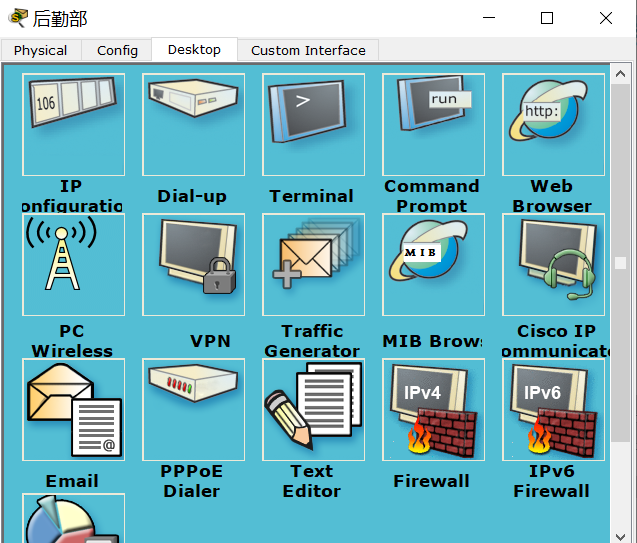Click the 'Text Editor' label
This screenshot has width=637, height=543.
pyautogui.click(x=312, y=481)
